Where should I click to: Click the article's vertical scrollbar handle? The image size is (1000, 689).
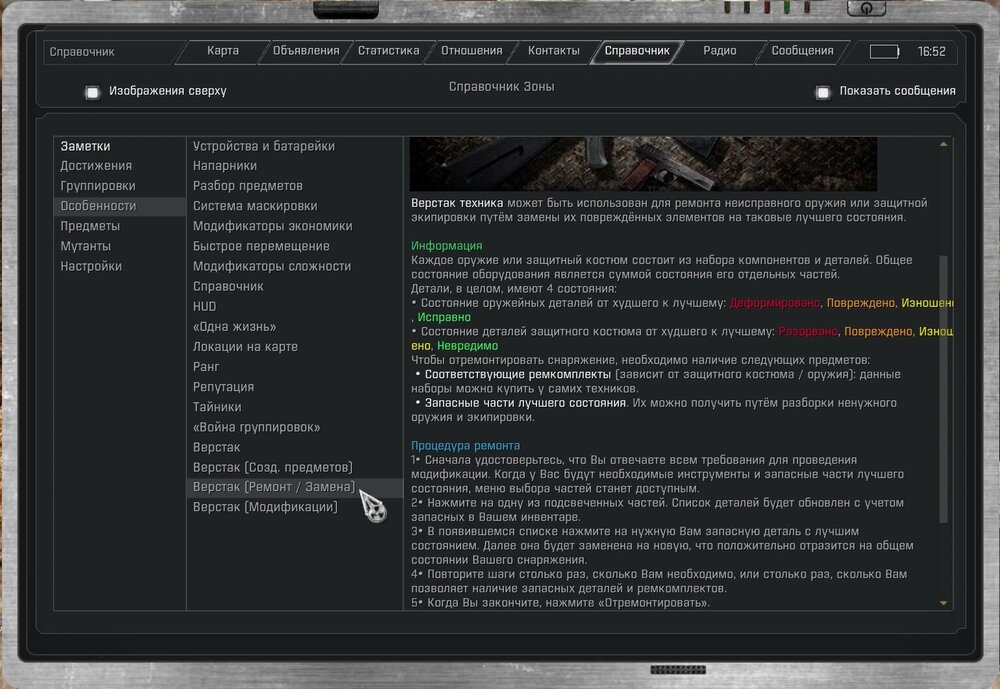pos(943,388)
